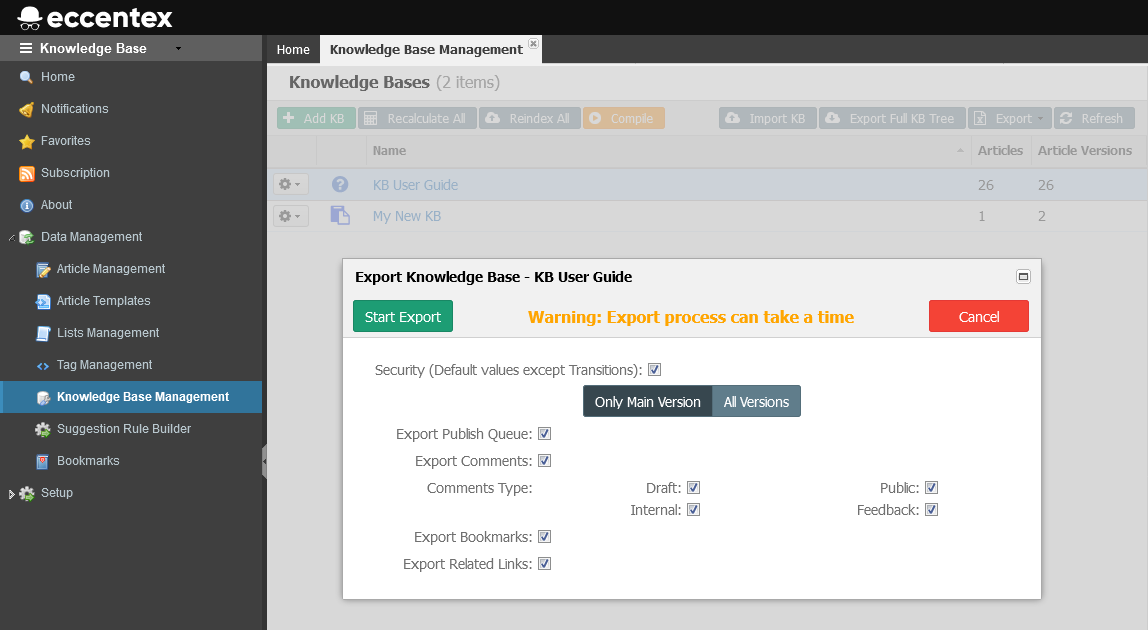Open the Knowledge Base module dropdown arrow
Viewport: 1148px width, 630px height.
pos(178,48)
